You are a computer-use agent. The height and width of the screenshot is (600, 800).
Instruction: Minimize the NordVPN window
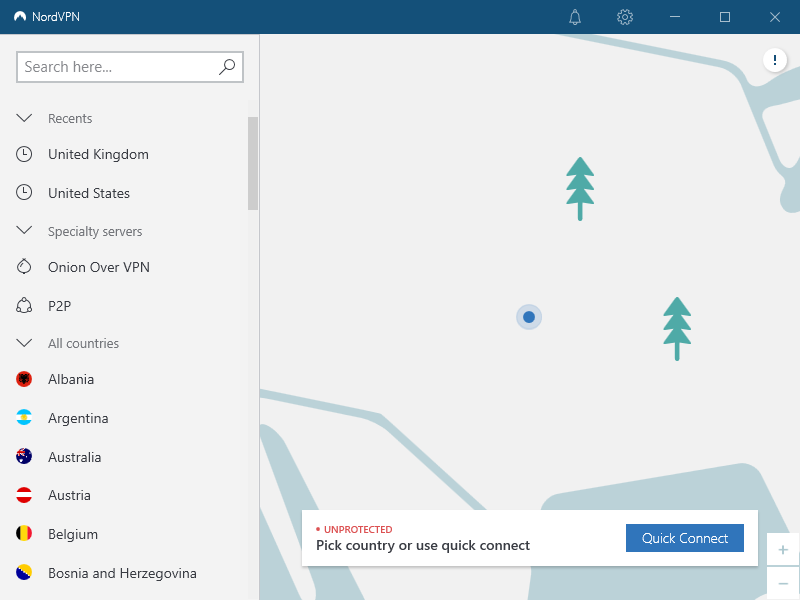[x=675, y=17]
